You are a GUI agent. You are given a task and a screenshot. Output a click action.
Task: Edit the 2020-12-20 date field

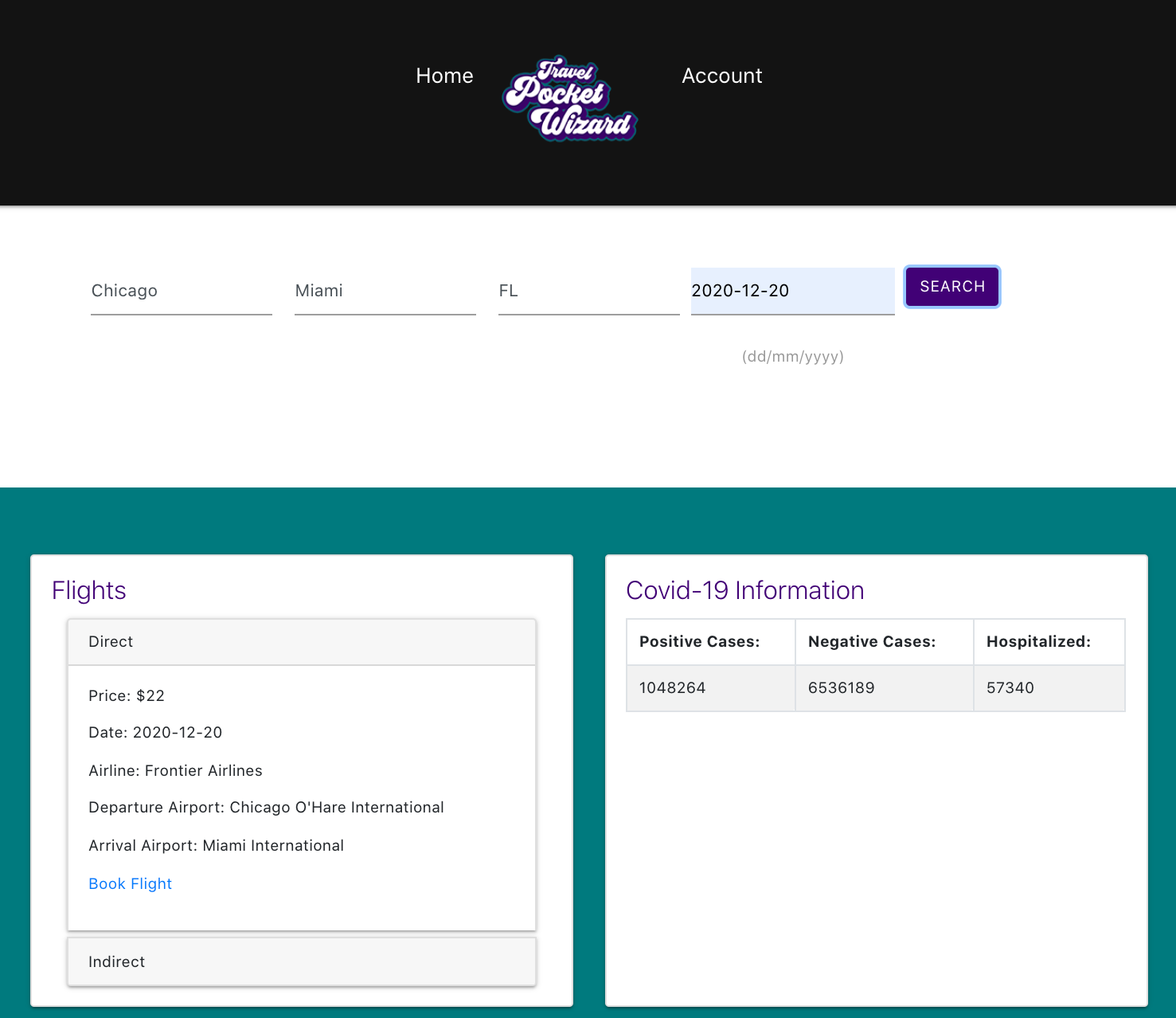(x=793, y=291)
